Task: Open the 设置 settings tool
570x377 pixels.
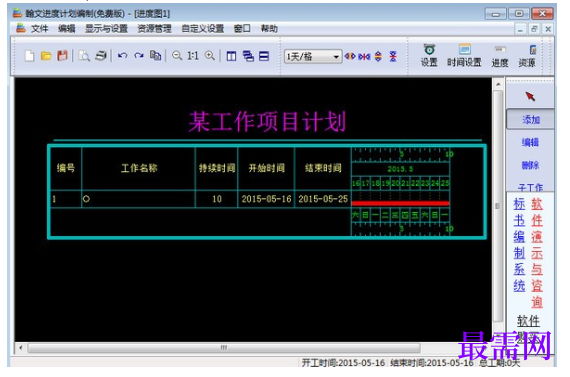Action: click(429, 56)
